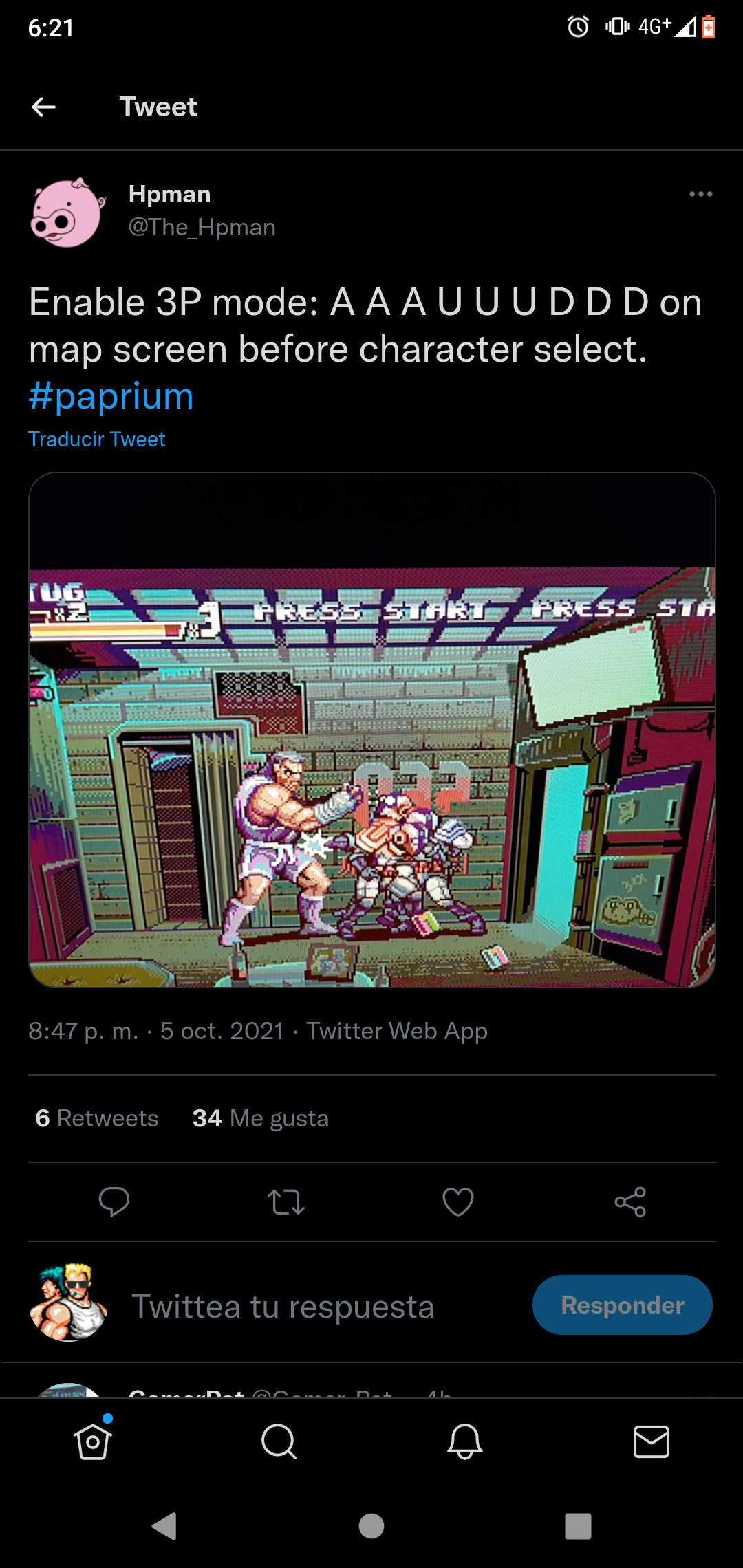Open the Messages envelope icon

point(651,1441)
